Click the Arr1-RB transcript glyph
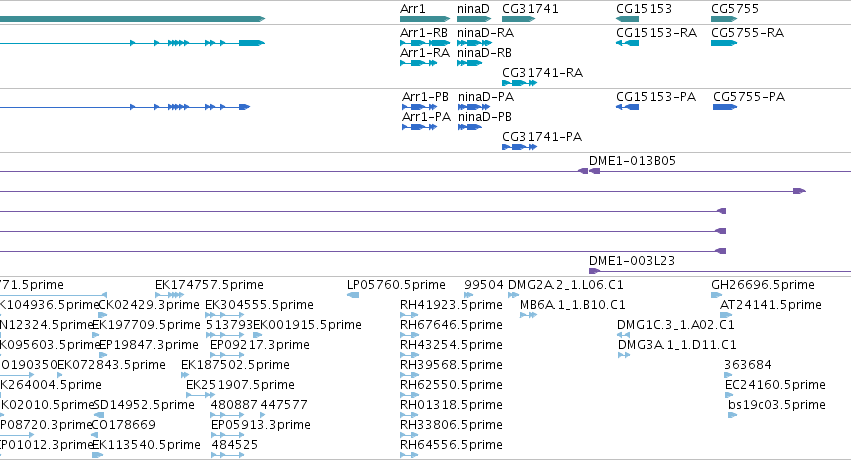Screen dimensions: 851x460 [425, 43]
